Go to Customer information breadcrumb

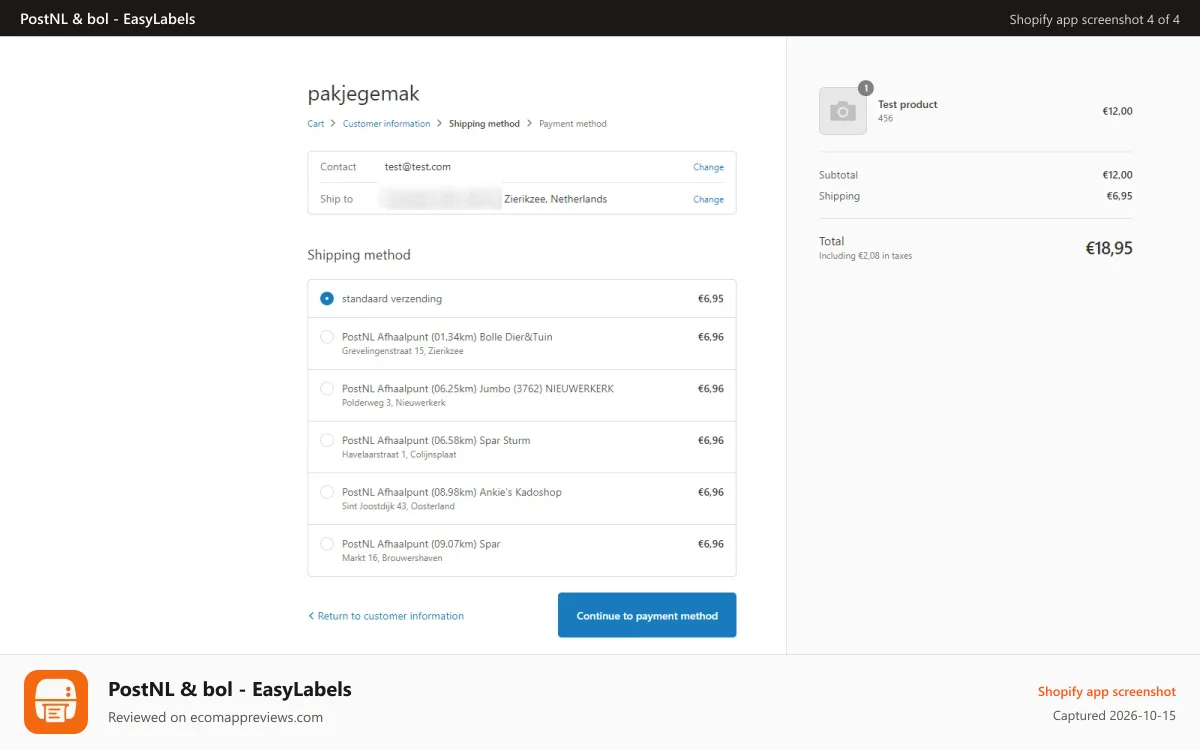pos(386,124)
